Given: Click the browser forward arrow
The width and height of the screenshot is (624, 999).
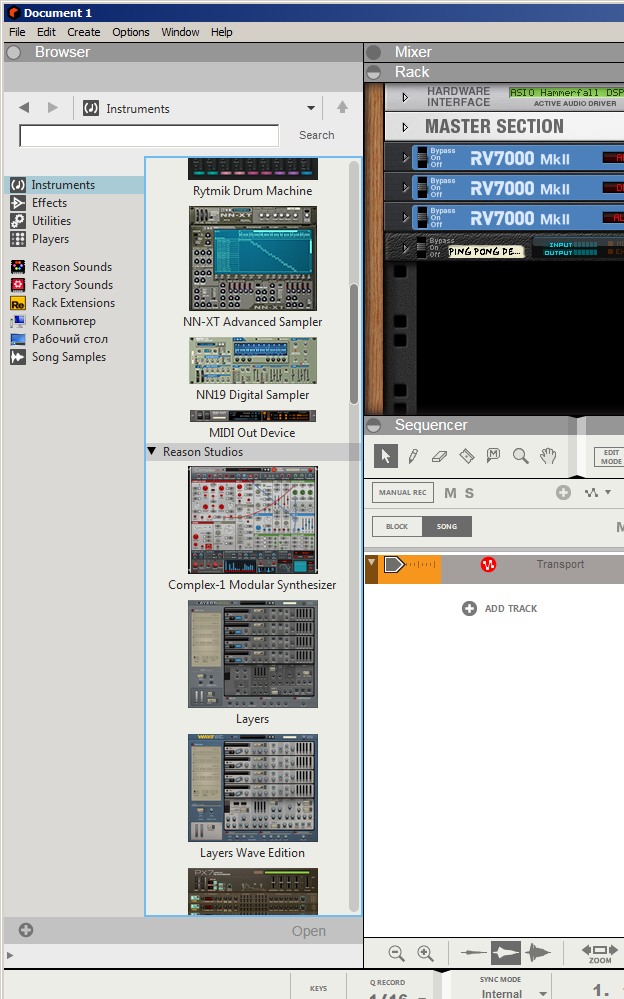Looking at the screenshot, I should [53, 108].
